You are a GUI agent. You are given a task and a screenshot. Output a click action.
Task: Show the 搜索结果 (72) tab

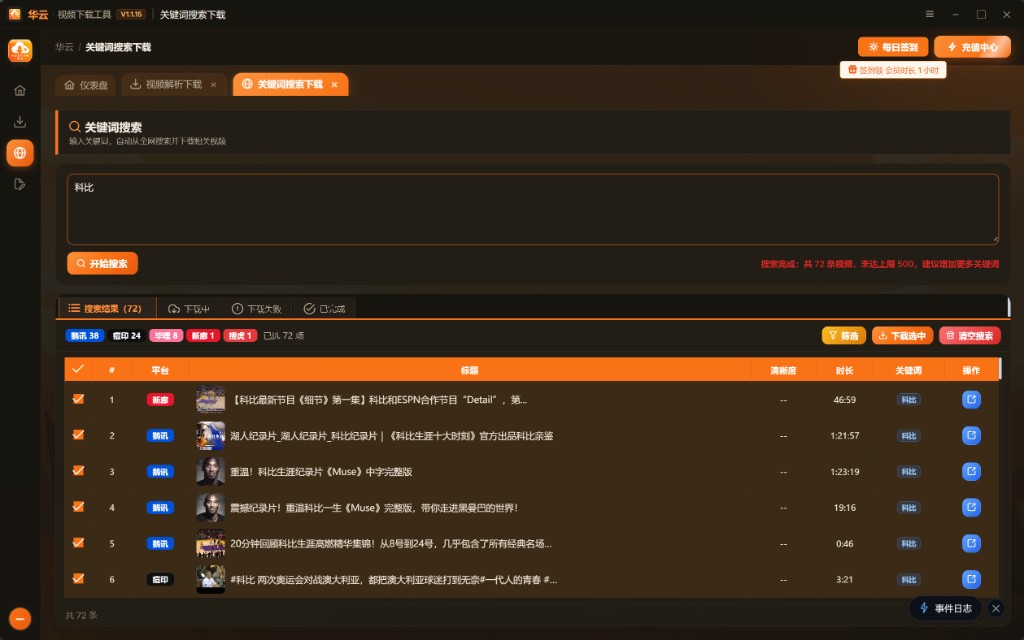(x=107, y=308)
